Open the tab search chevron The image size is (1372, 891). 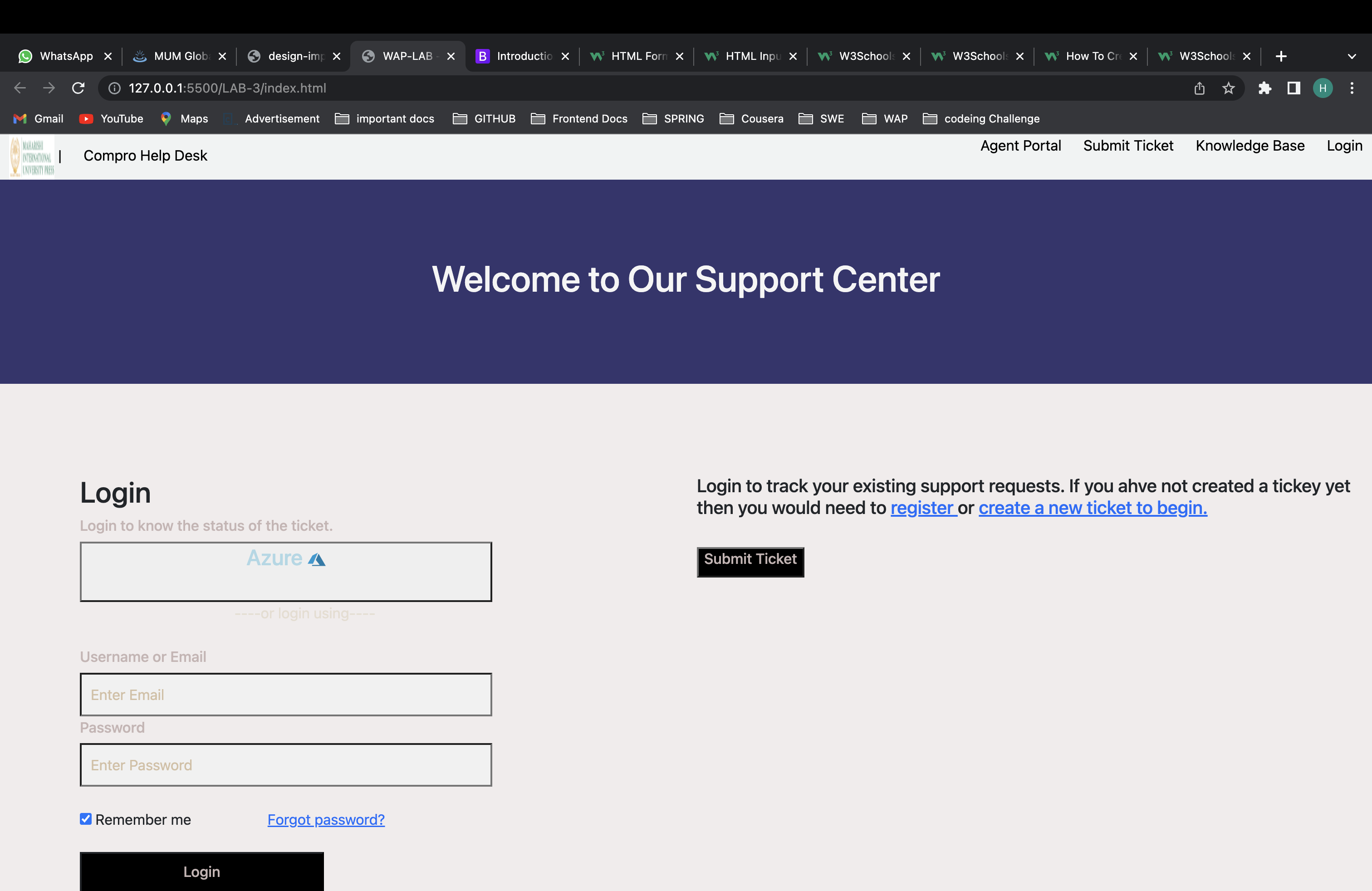pos(1352,56)
